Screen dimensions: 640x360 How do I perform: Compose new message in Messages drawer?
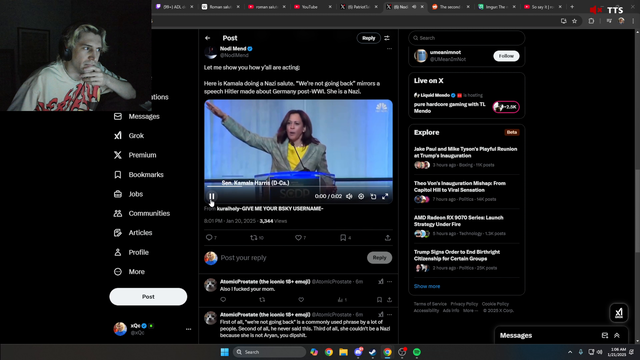(605, 336)
